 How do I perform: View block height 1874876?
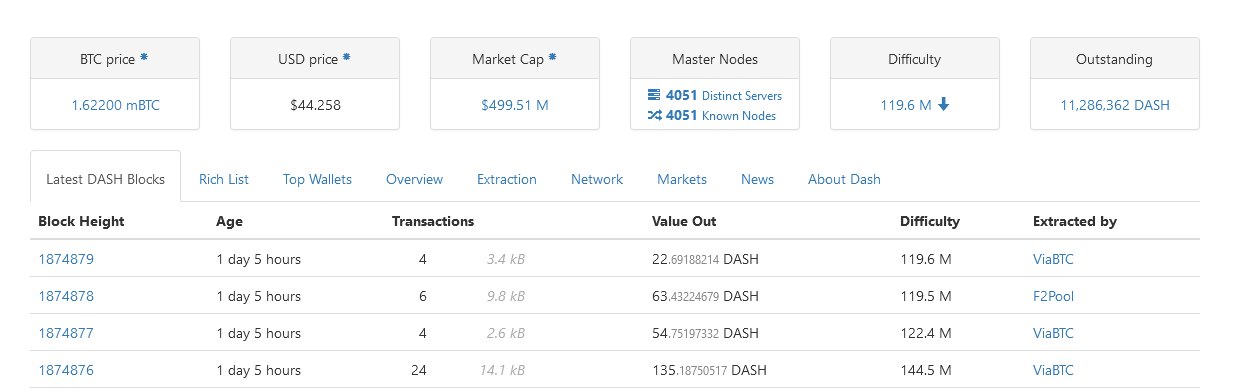click(66, 370)
